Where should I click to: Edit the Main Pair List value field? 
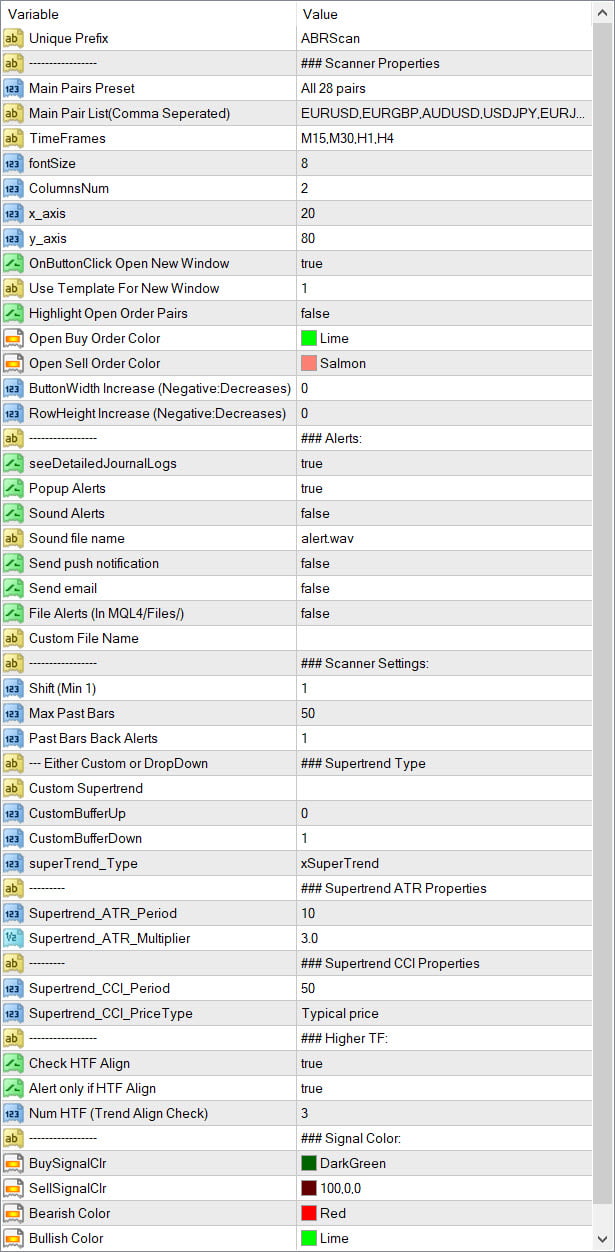(444, 113)
